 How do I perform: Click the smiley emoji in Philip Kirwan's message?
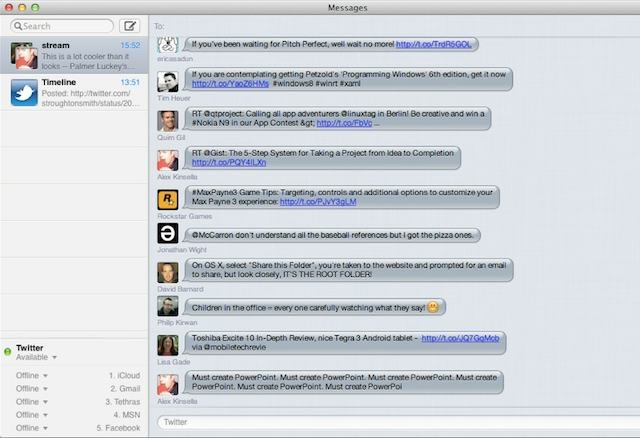tap(433, 307)
